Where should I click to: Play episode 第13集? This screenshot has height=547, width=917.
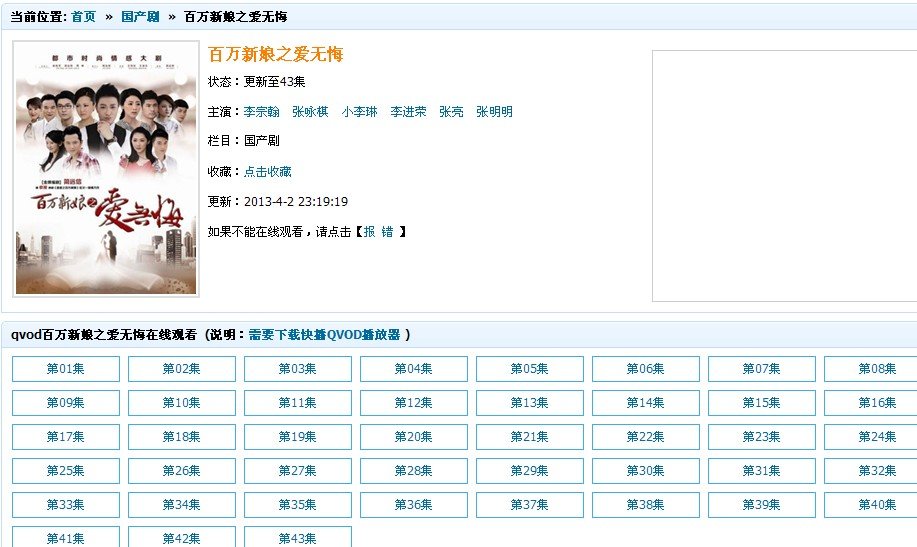pyautogui.click(x=530, y=403)
